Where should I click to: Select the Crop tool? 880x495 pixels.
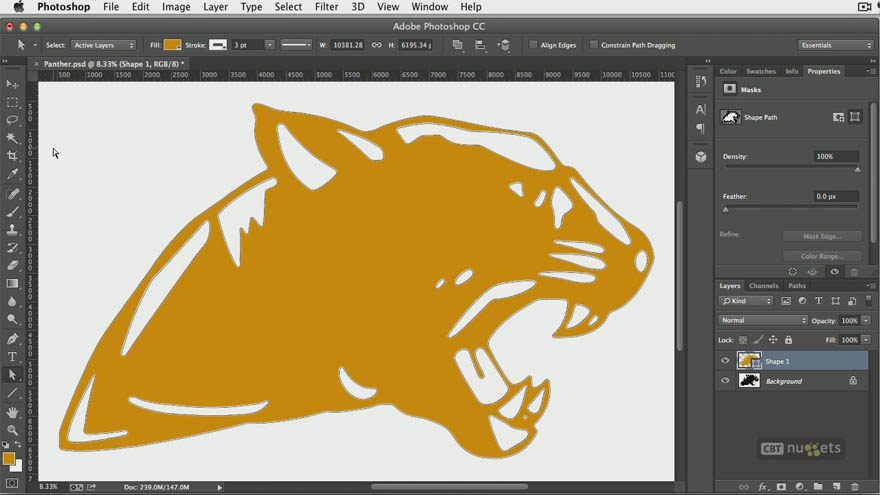click(12, 155)
